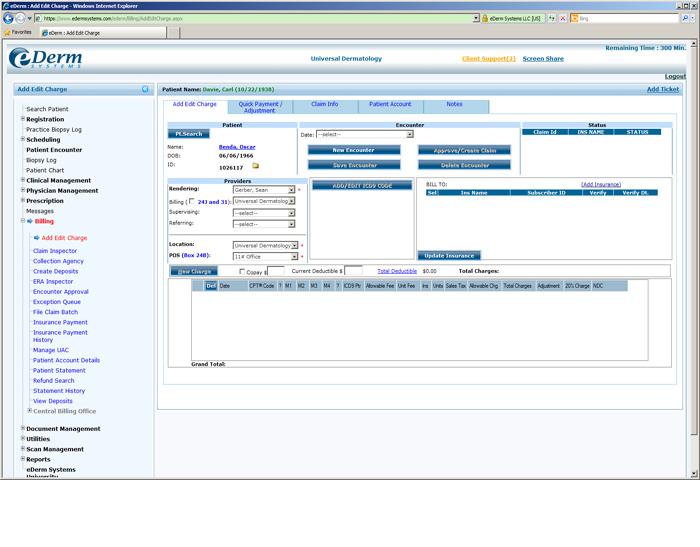Open the Supervising provider dropdown
Viewport: 700px width, 547px height.
264,213
